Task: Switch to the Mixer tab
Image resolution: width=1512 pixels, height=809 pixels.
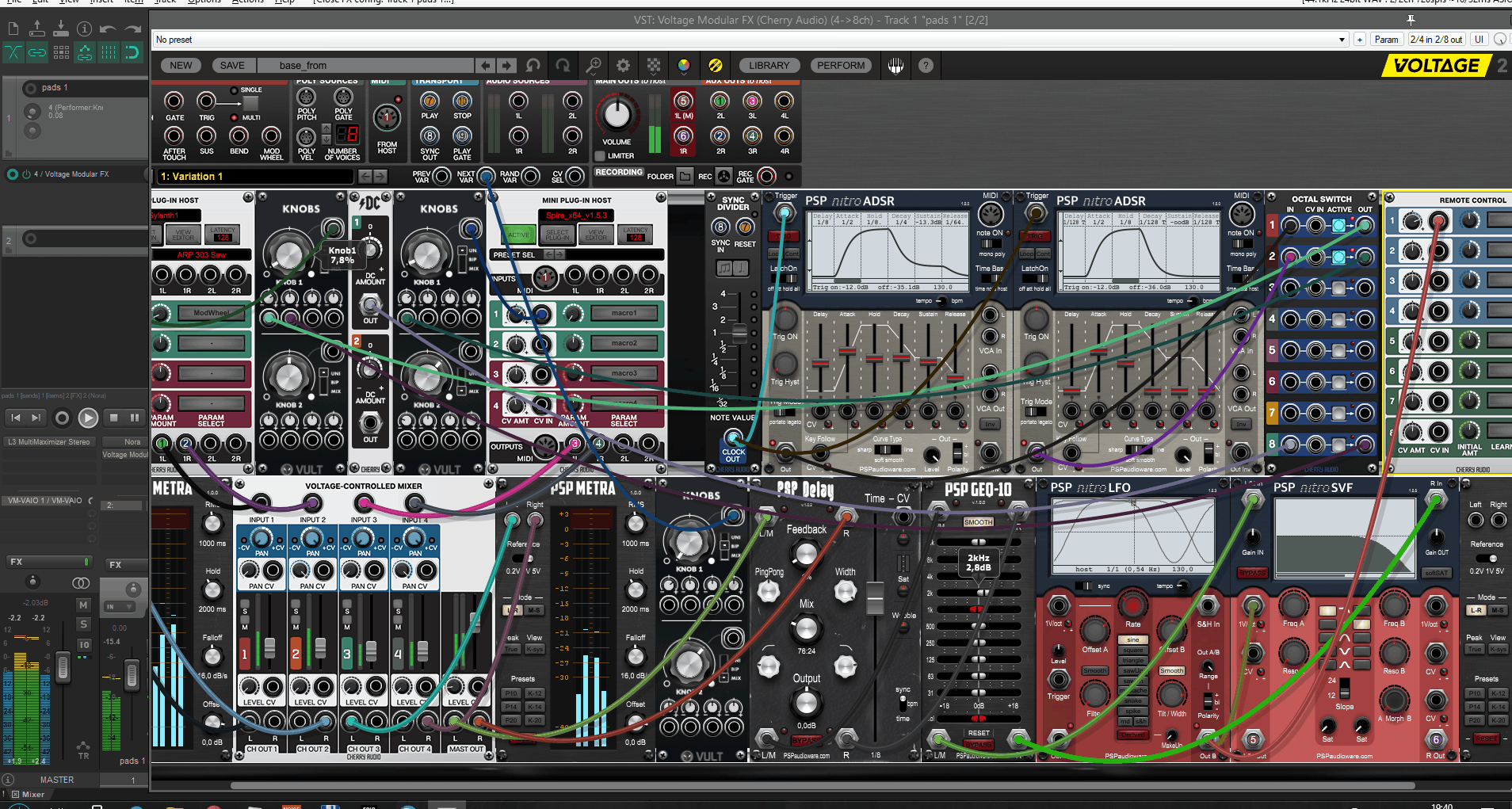Action: tap(29, 794)
